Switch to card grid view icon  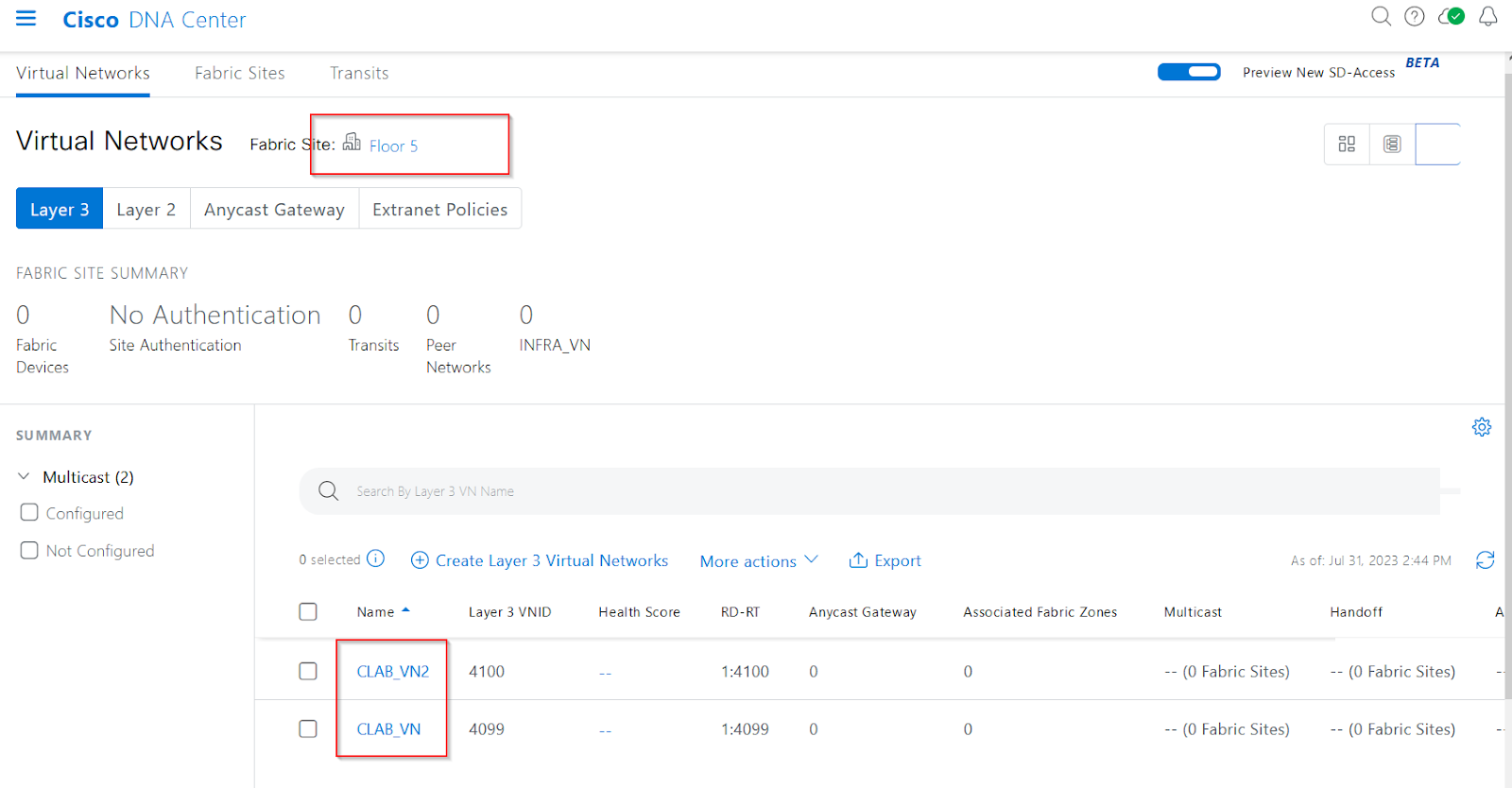[x=1347, y=144]
